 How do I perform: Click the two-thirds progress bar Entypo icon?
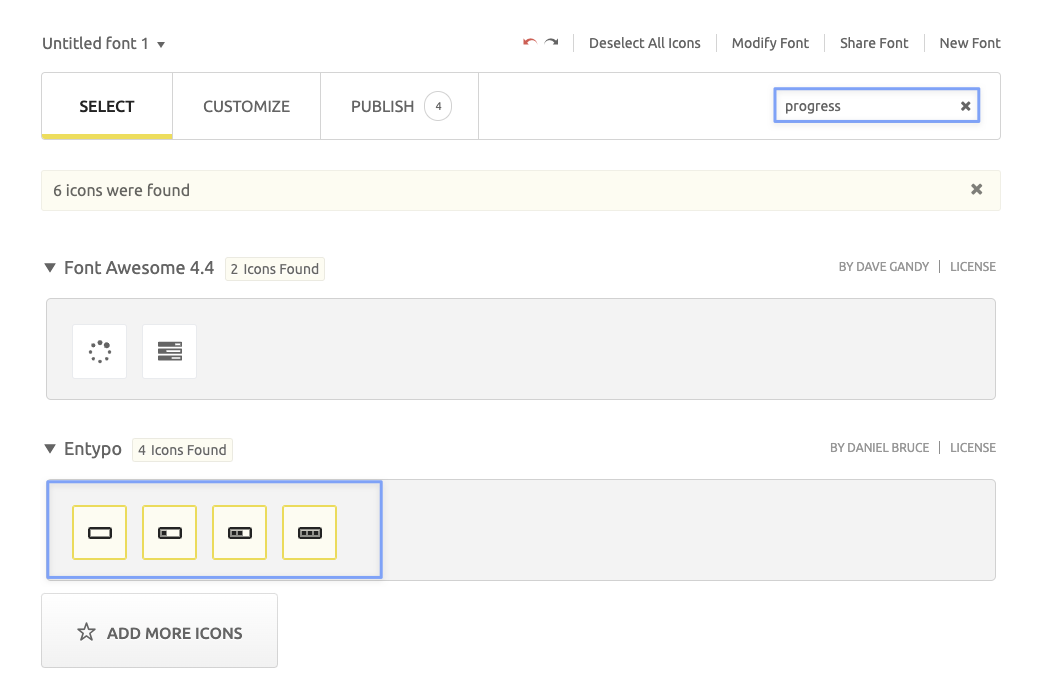click(x=239, y=532)
